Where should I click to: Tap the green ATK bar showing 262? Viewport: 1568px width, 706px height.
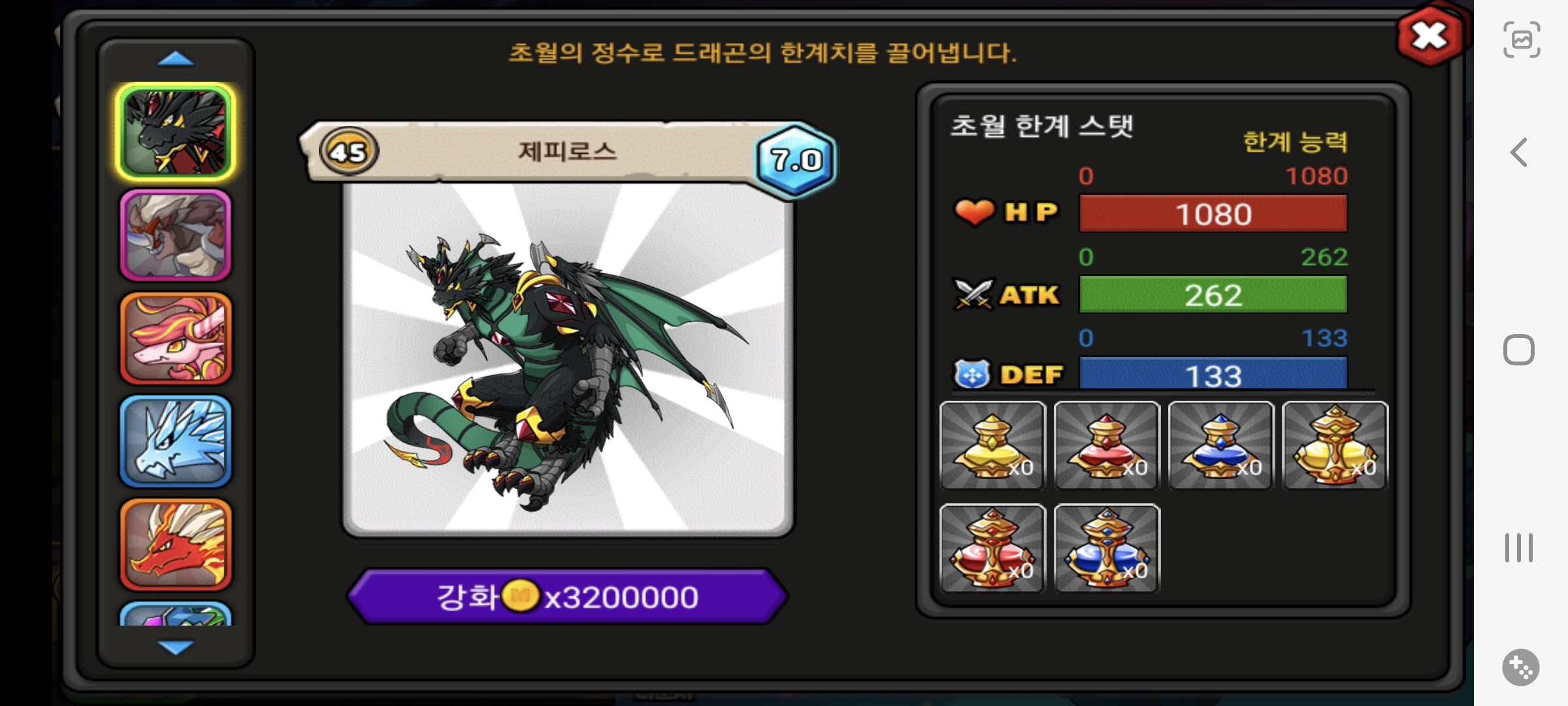(x=1213, y=295)
